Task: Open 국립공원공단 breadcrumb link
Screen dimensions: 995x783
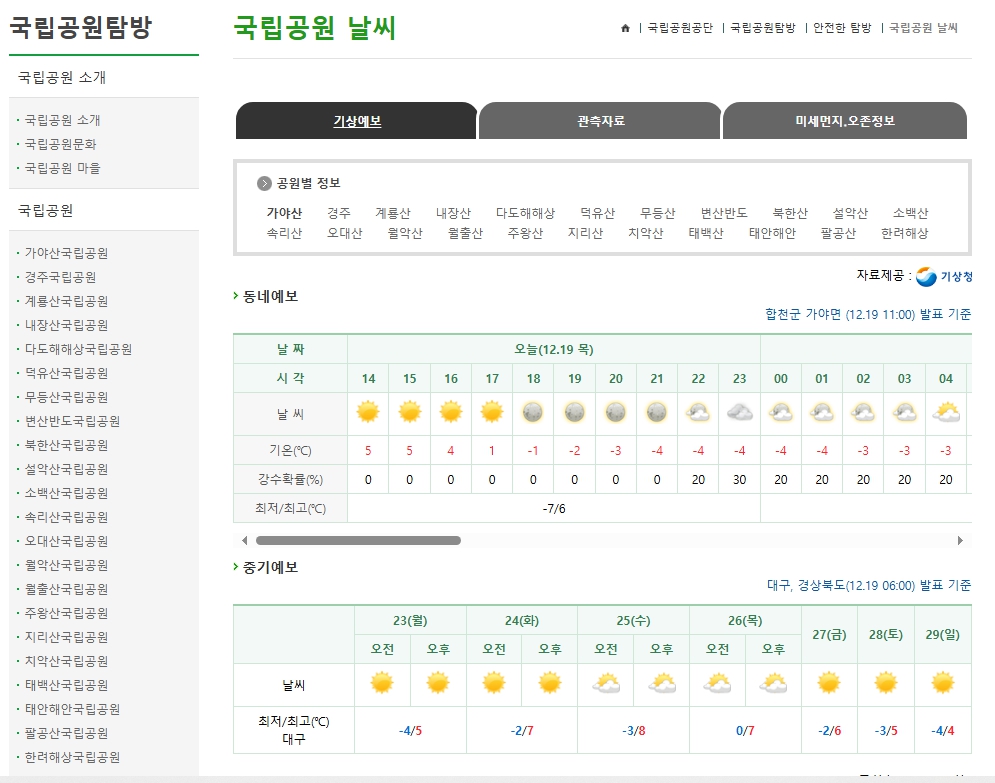Action: pyautogui.click(x=680, y=28)
